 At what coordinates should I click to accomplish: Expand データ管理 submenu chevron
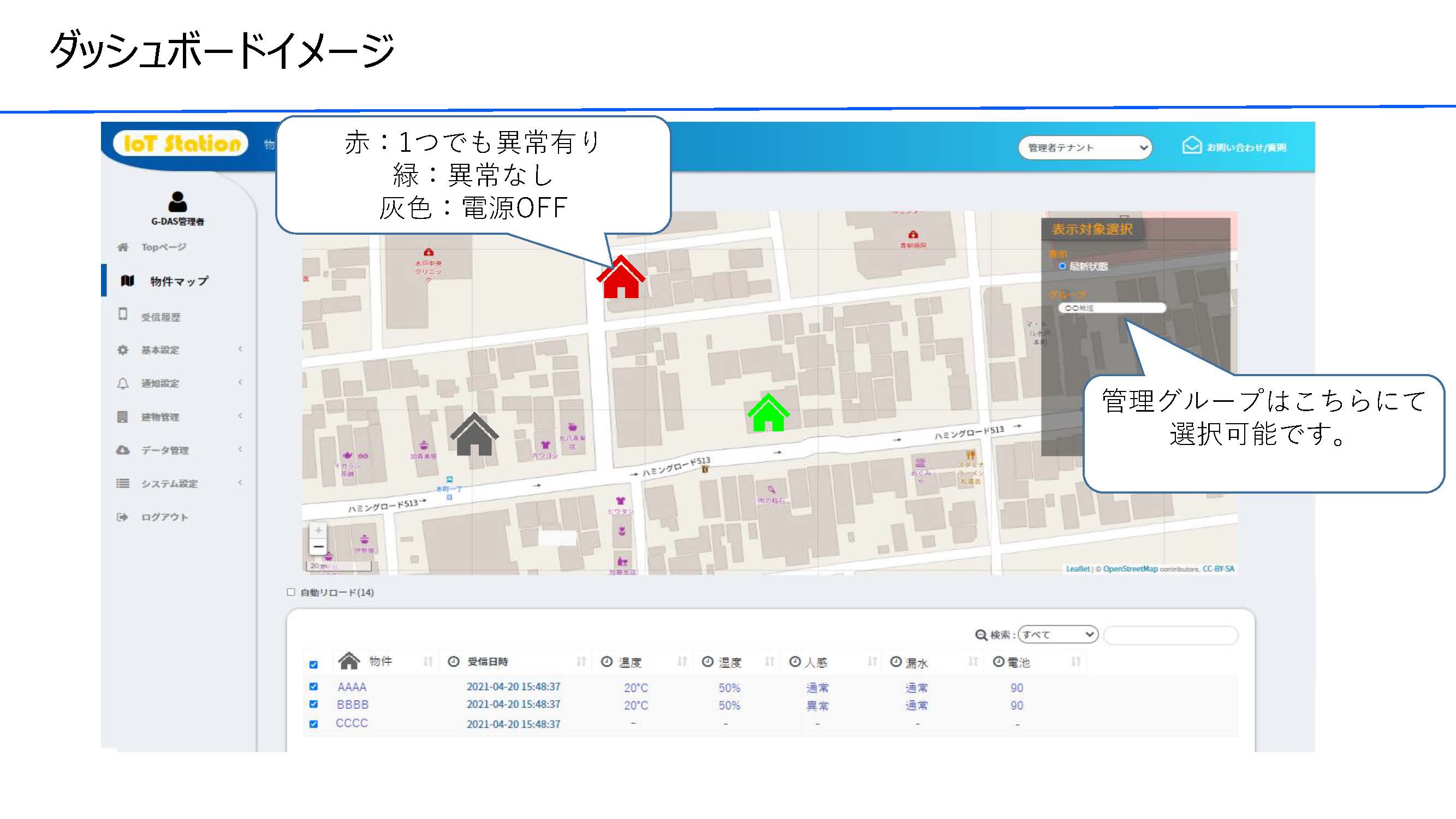coord(240,449)
